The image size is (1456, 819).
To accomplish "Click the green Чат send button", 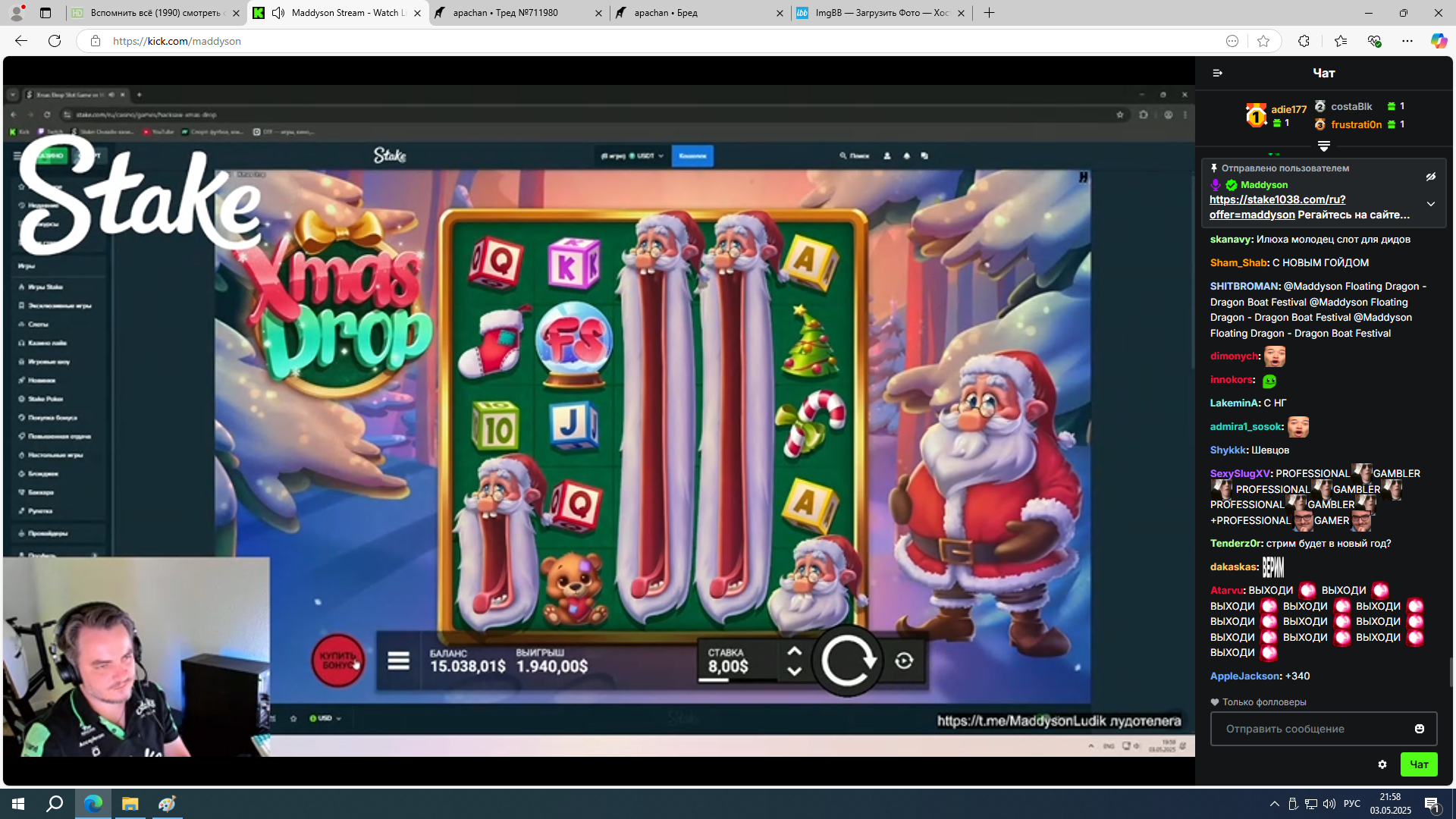I will [x=1419, y=764].
